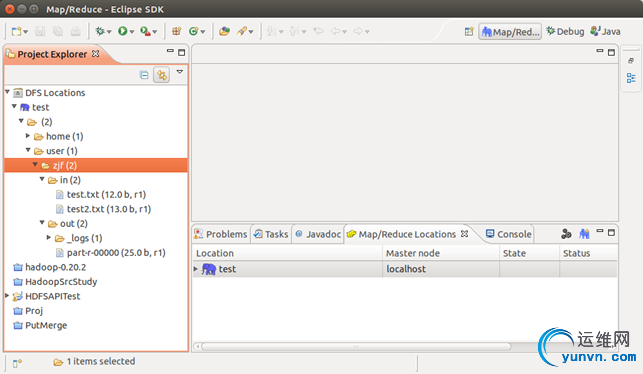Open the Javadoc tab
Image resolution: width=643 pixels, height=374 pixels.
point(318,234)
